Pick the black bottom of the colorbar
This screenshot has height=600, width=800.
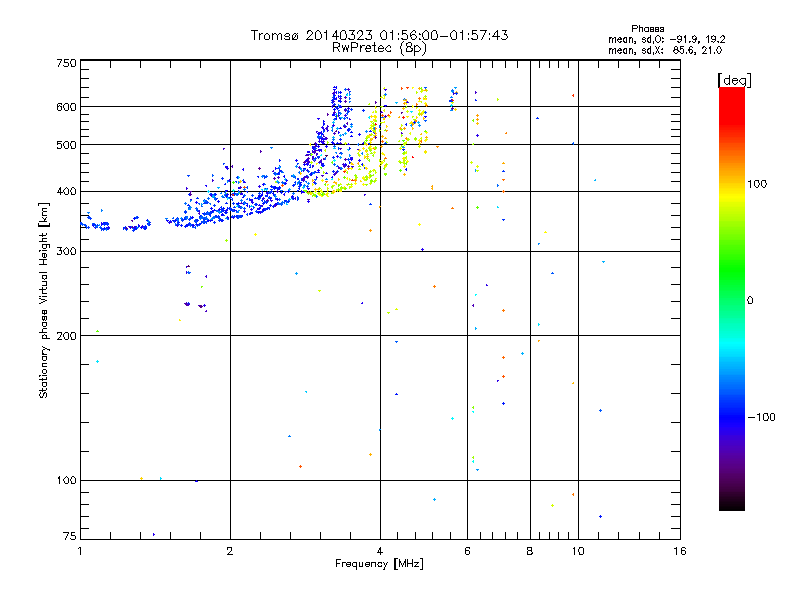pos(732,505)
